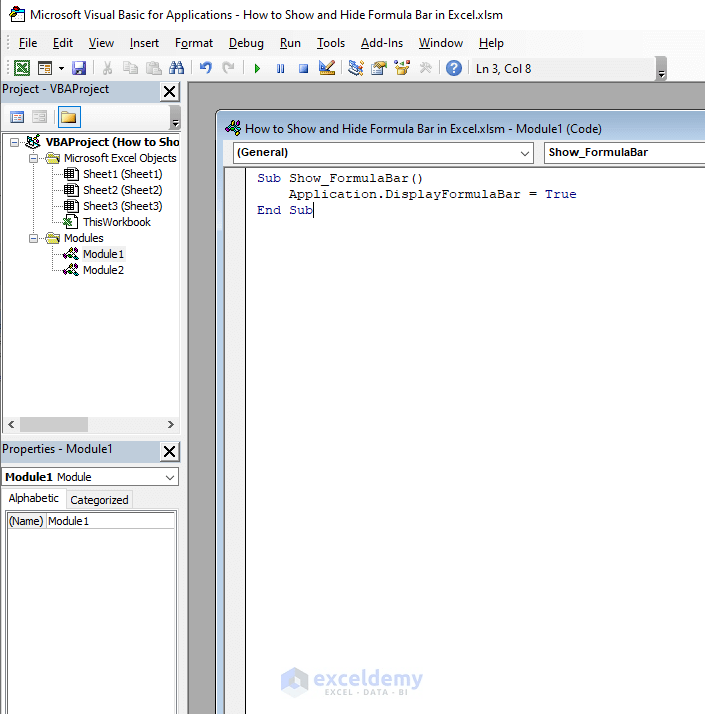Open the Run menu
705x714 pixels.
(x=290, y=43)
